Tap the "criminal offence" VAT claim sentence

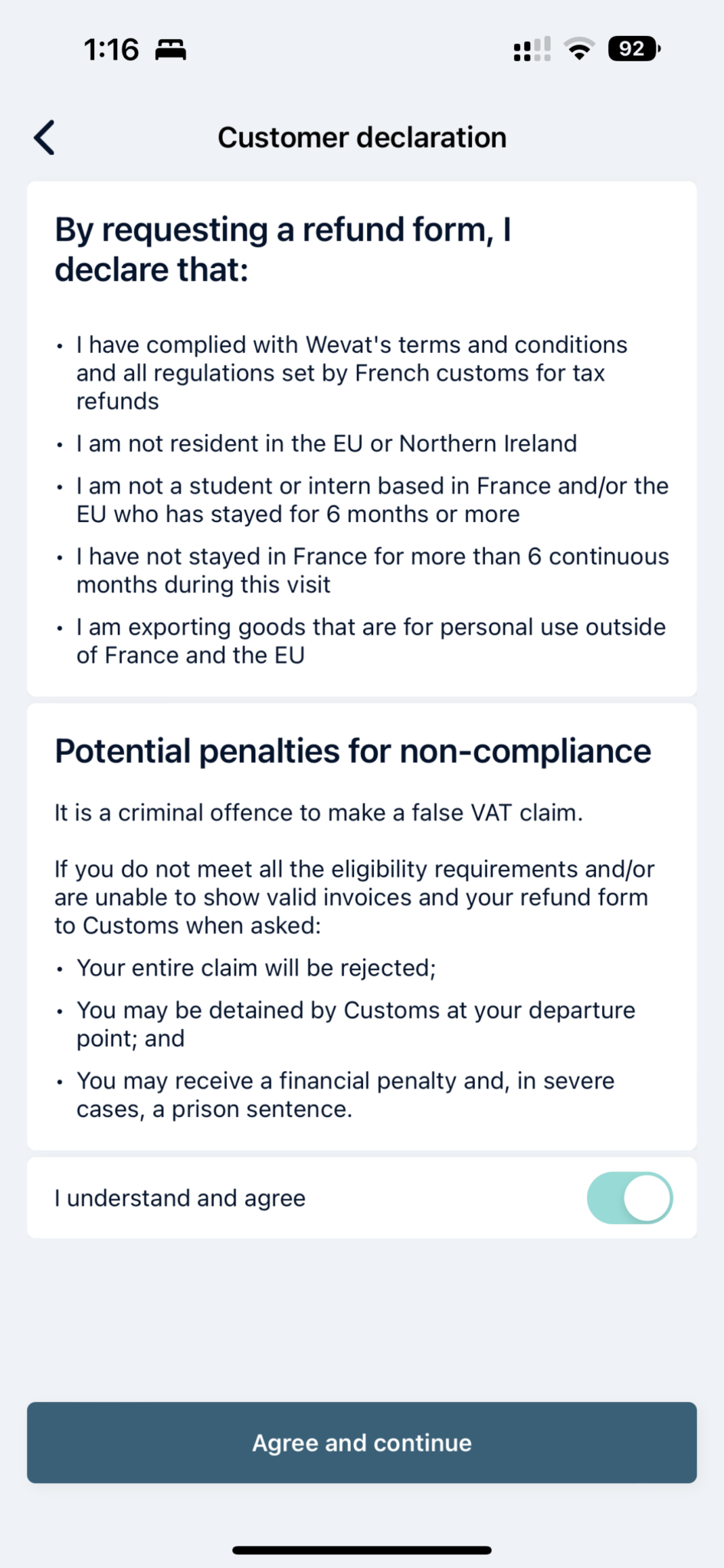pyautogui.click(x=319, y=813)
